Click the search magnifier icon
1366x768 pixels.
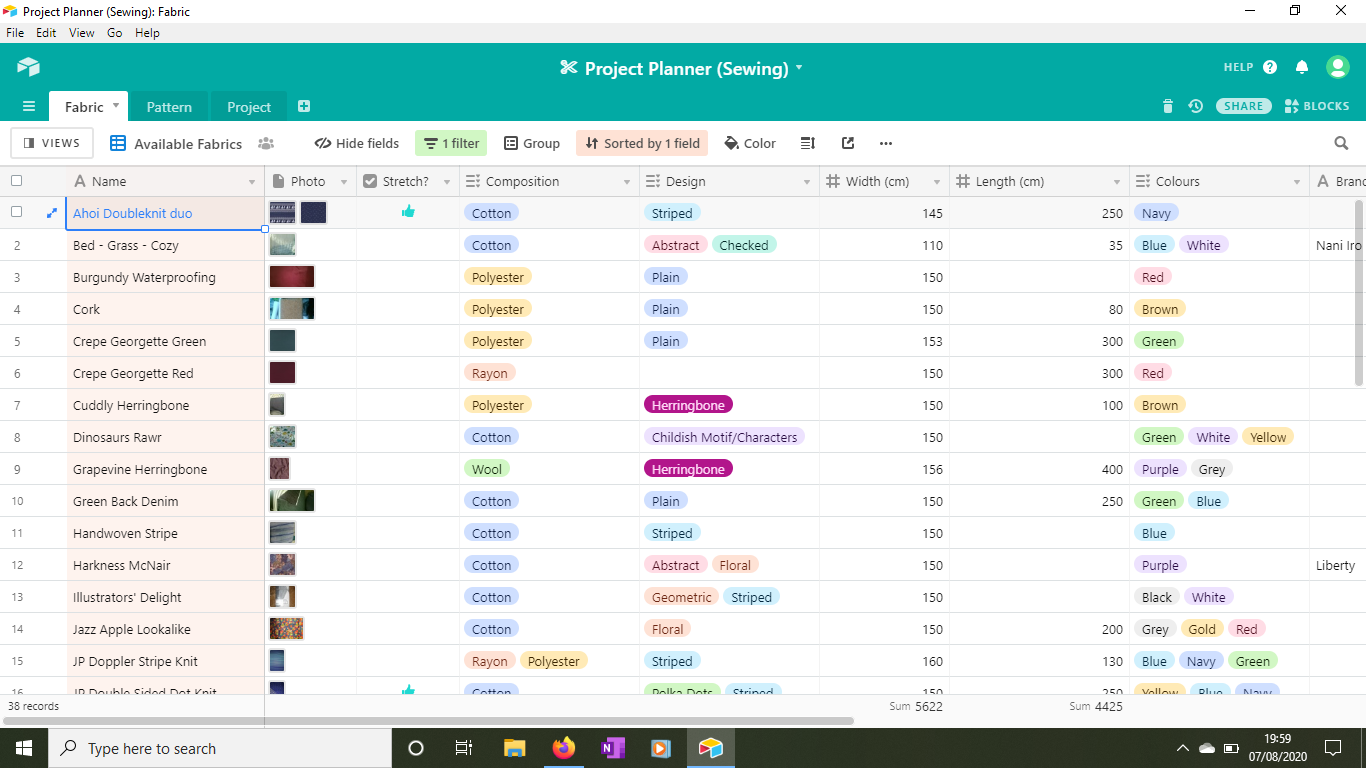pos(1342,143)
